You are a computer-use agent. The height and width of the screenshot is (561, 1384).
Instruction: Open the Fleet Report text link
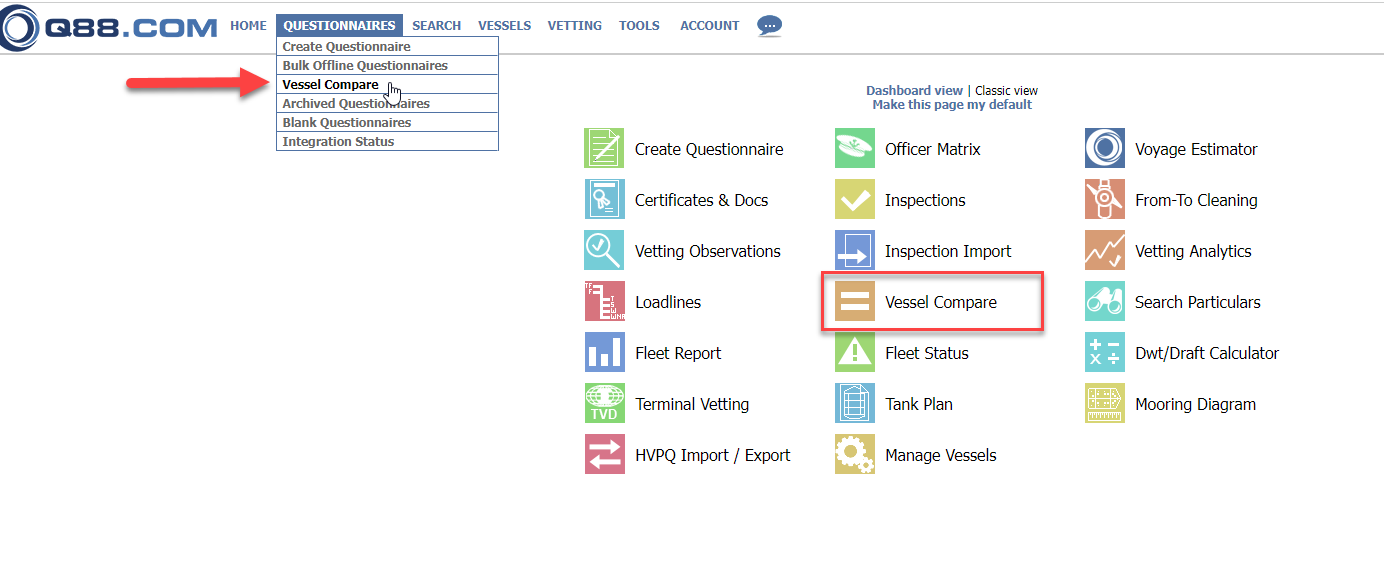click(x=678, y=353)
